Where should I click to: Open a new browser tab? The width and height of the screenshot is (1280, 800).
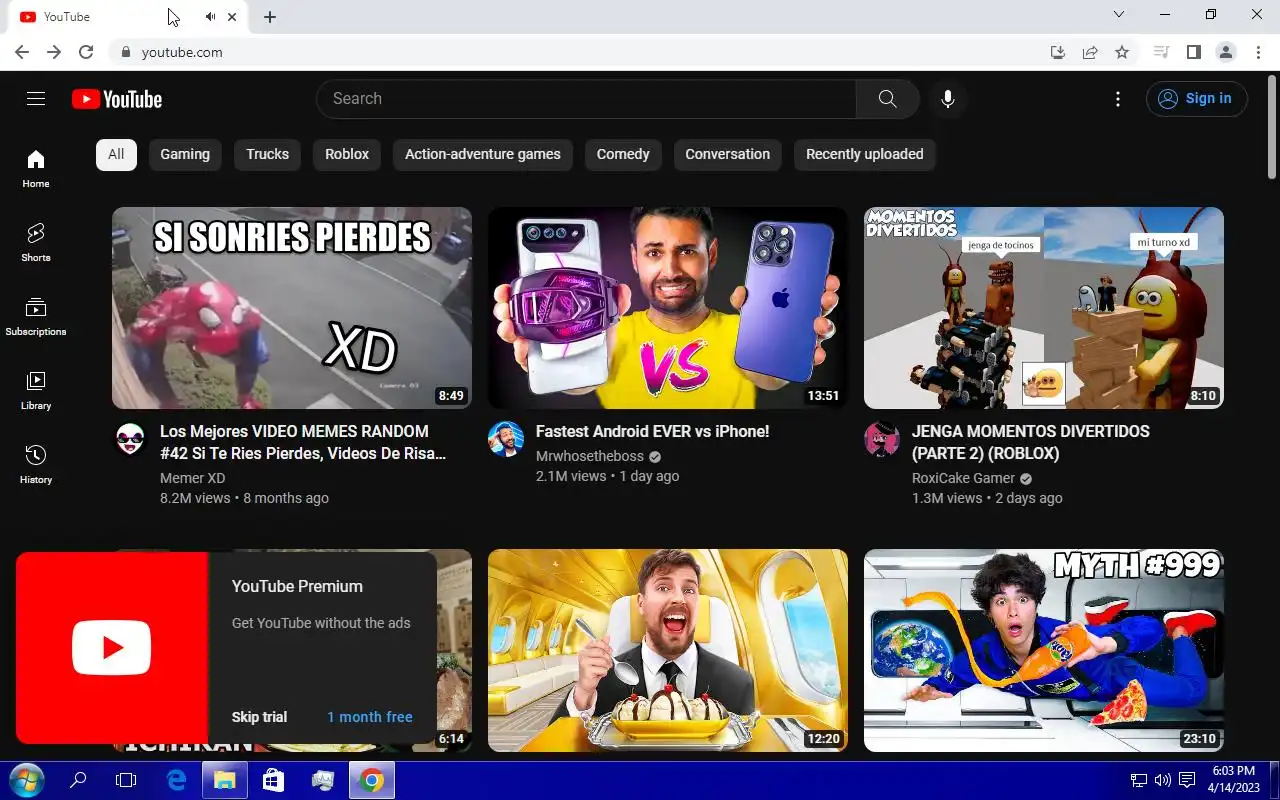pyautogui.click(x=270, y=17)
